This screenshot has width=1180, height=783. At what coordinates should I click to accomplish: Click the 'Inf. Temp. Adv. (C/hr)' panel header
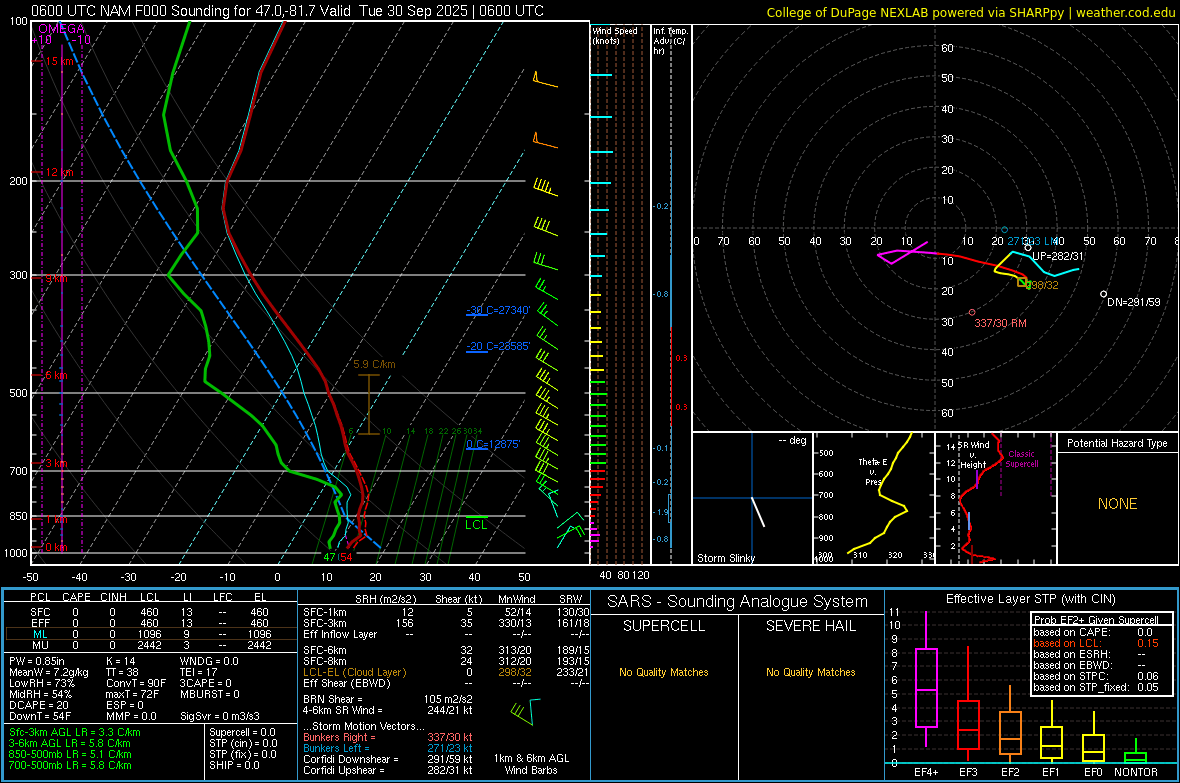point(671,41)
